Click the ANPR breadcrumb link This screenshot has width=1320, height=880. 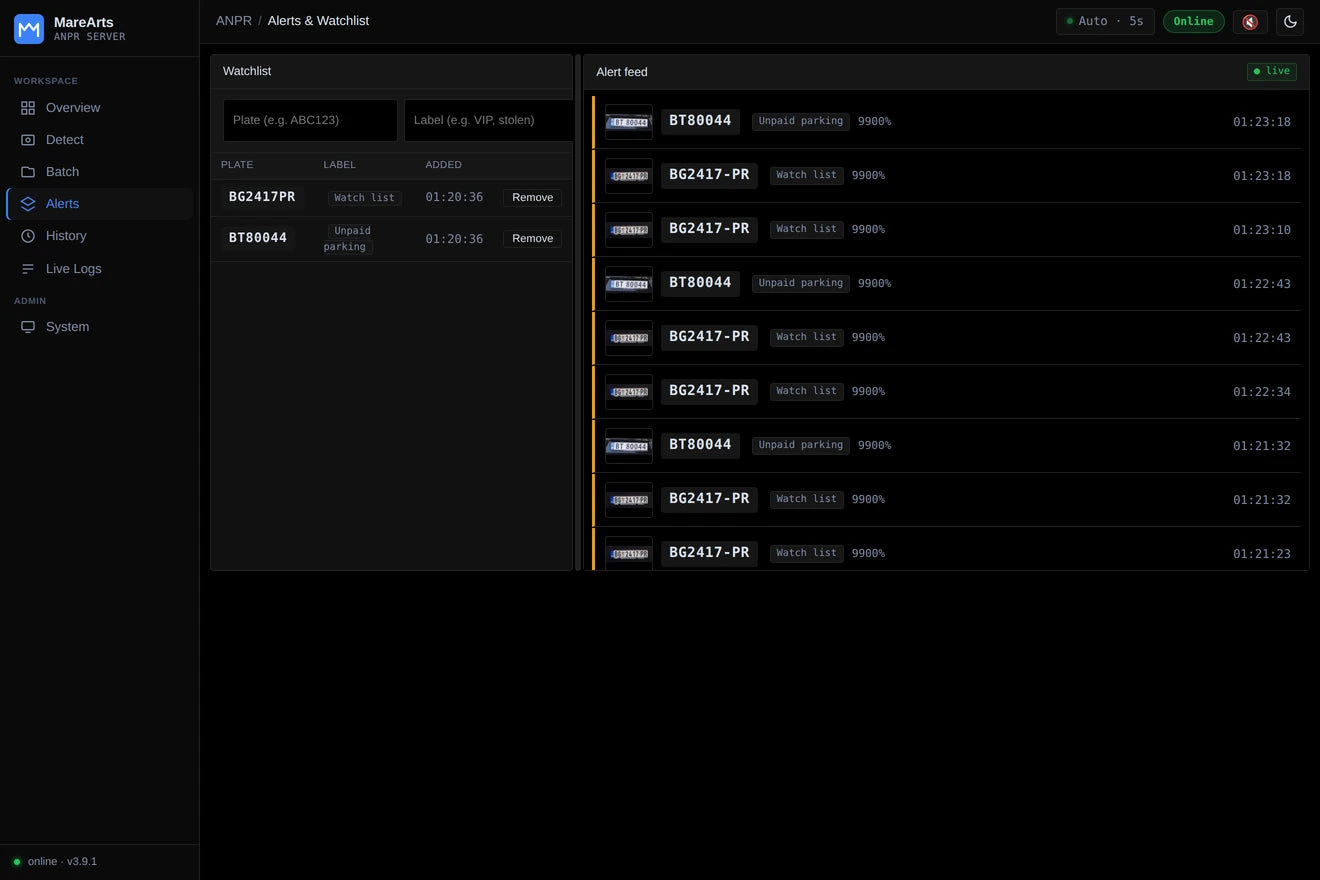[x=234, y=21]
